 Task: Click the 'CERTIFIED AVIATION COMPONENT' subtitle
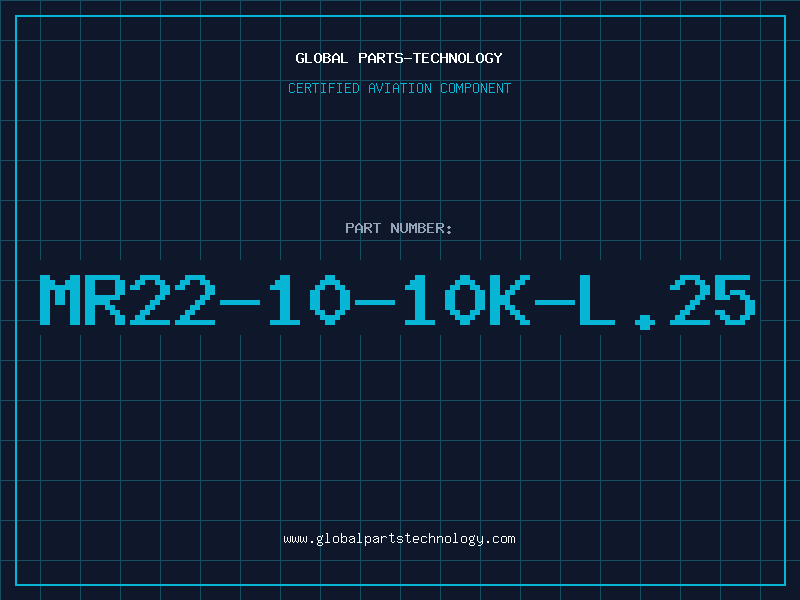[x=399, y=88]
